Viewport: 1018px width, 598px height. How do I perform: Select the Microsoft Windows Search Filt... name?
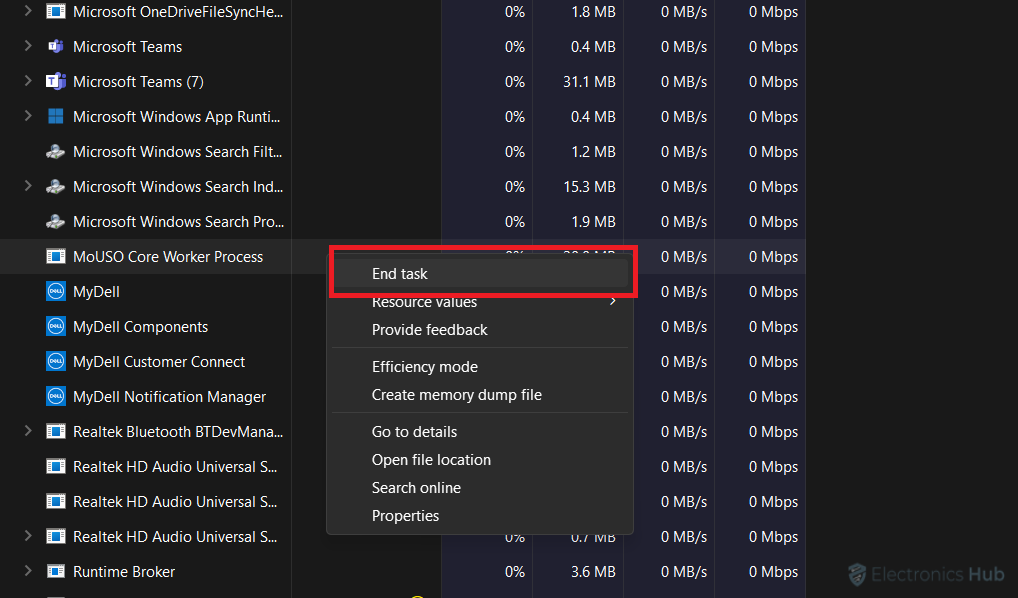tap(178, 152)
